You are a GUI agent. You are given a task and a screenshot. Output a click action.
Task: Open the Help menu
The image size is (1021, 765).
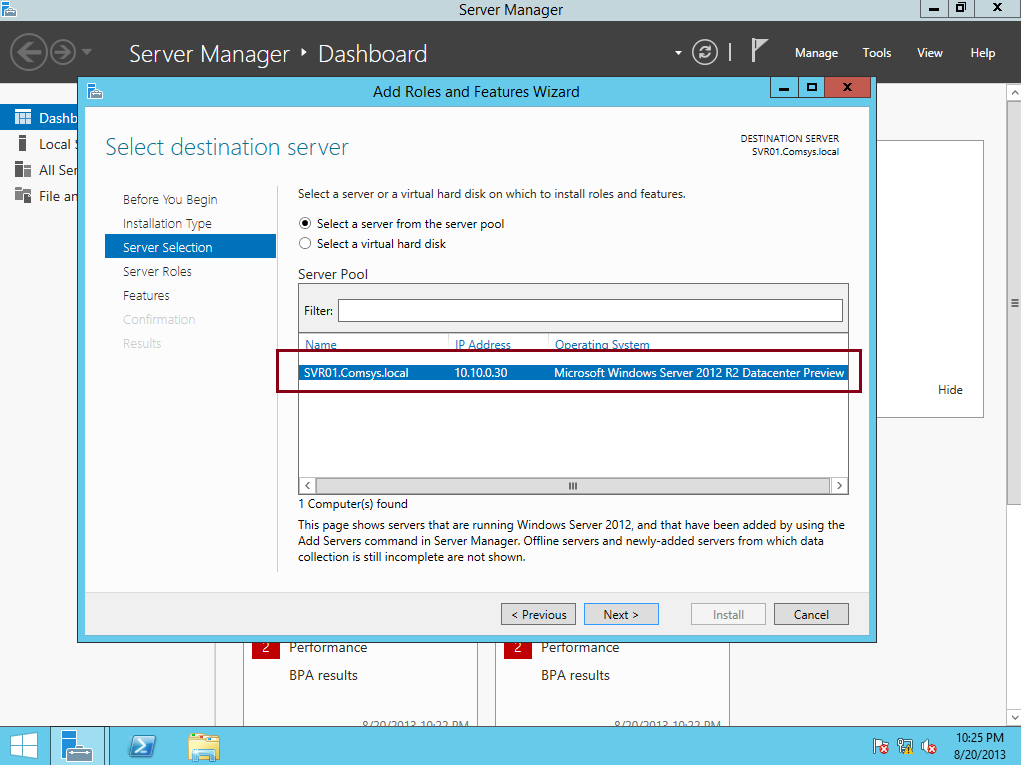983,53
